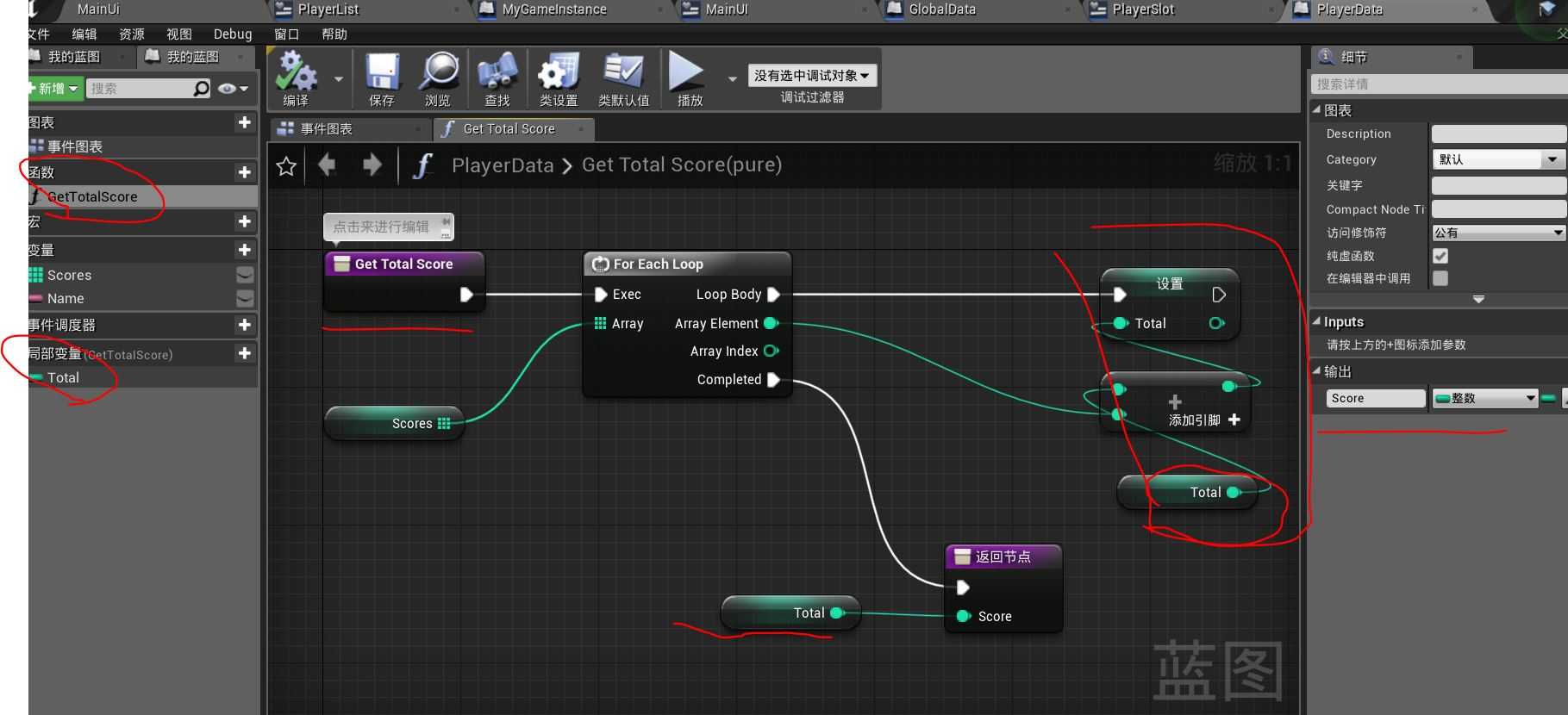Open the Category dropdown (默认)
The height and width of the screenshot is (715, 1568).
[1498, 159]
